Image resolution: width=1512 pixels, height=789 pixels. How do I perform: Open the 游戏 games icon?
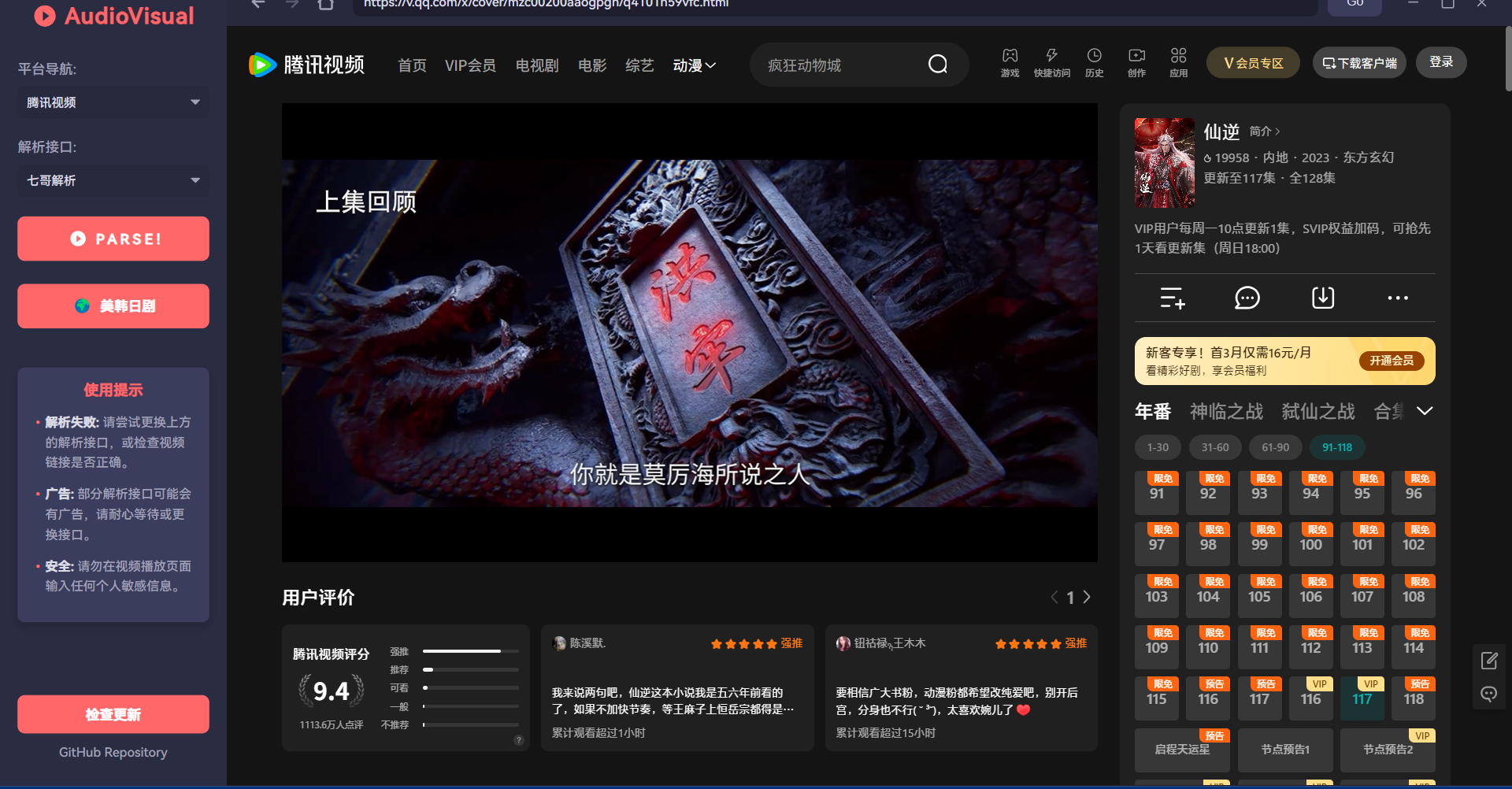click(1010, 62)
